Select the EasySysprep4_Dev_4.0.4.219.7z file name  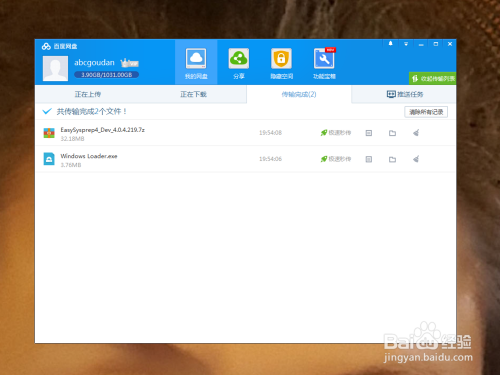click(x=103, y=130)
